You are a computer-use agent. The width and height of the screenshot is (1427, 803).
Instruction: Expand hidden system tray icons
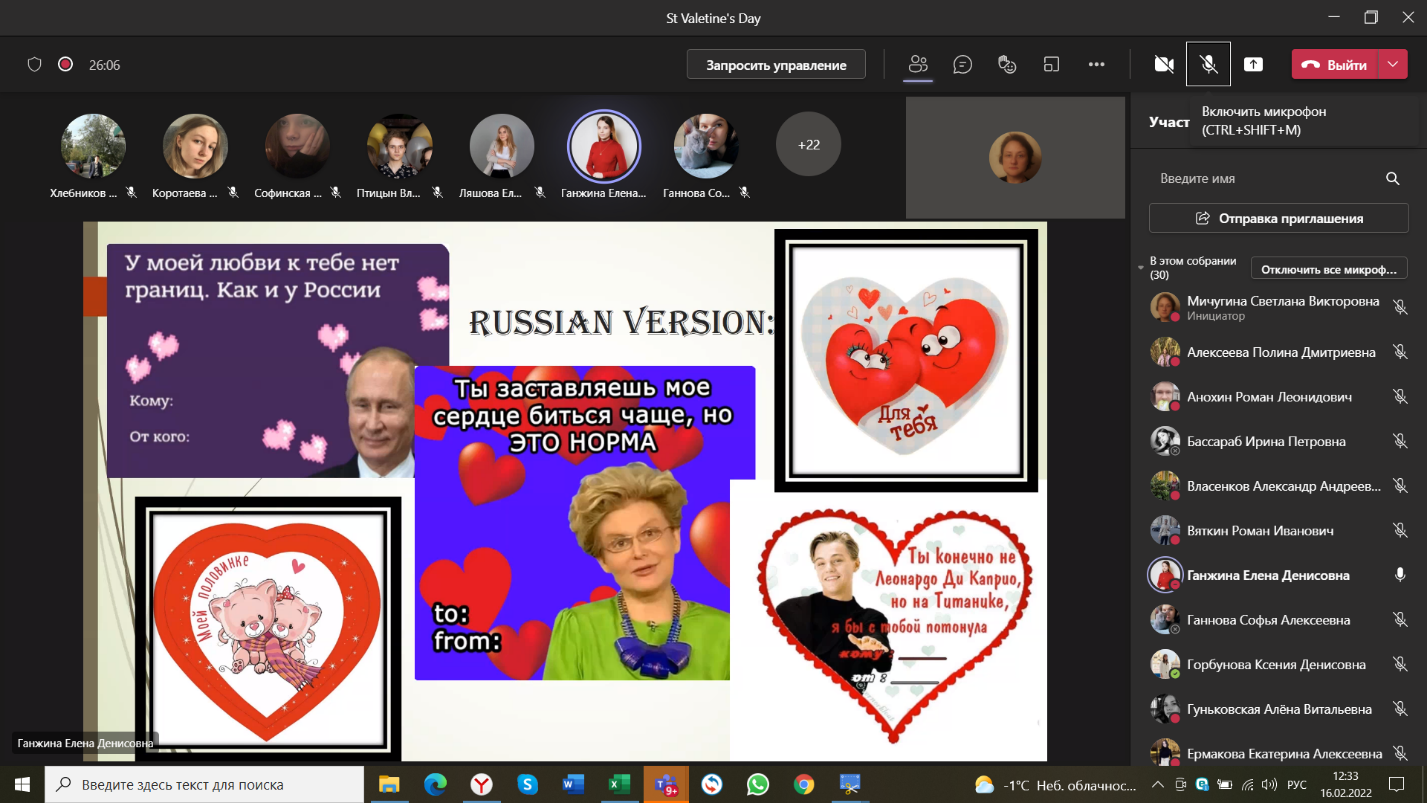click(x=1156, y=785)
